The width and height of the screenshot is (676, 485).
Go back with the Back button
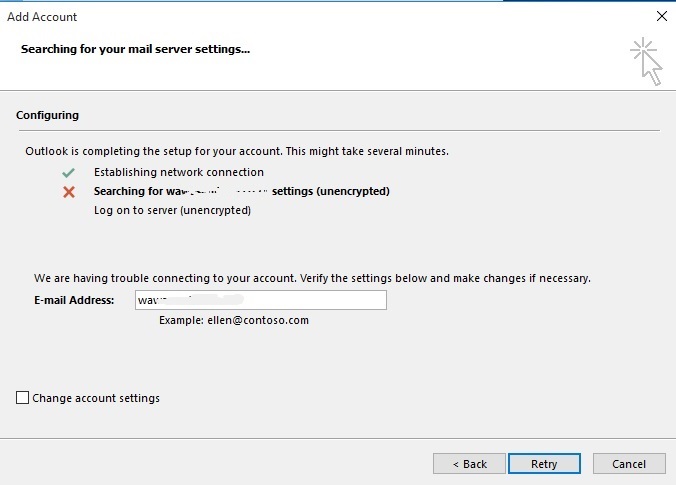[469, 464]
